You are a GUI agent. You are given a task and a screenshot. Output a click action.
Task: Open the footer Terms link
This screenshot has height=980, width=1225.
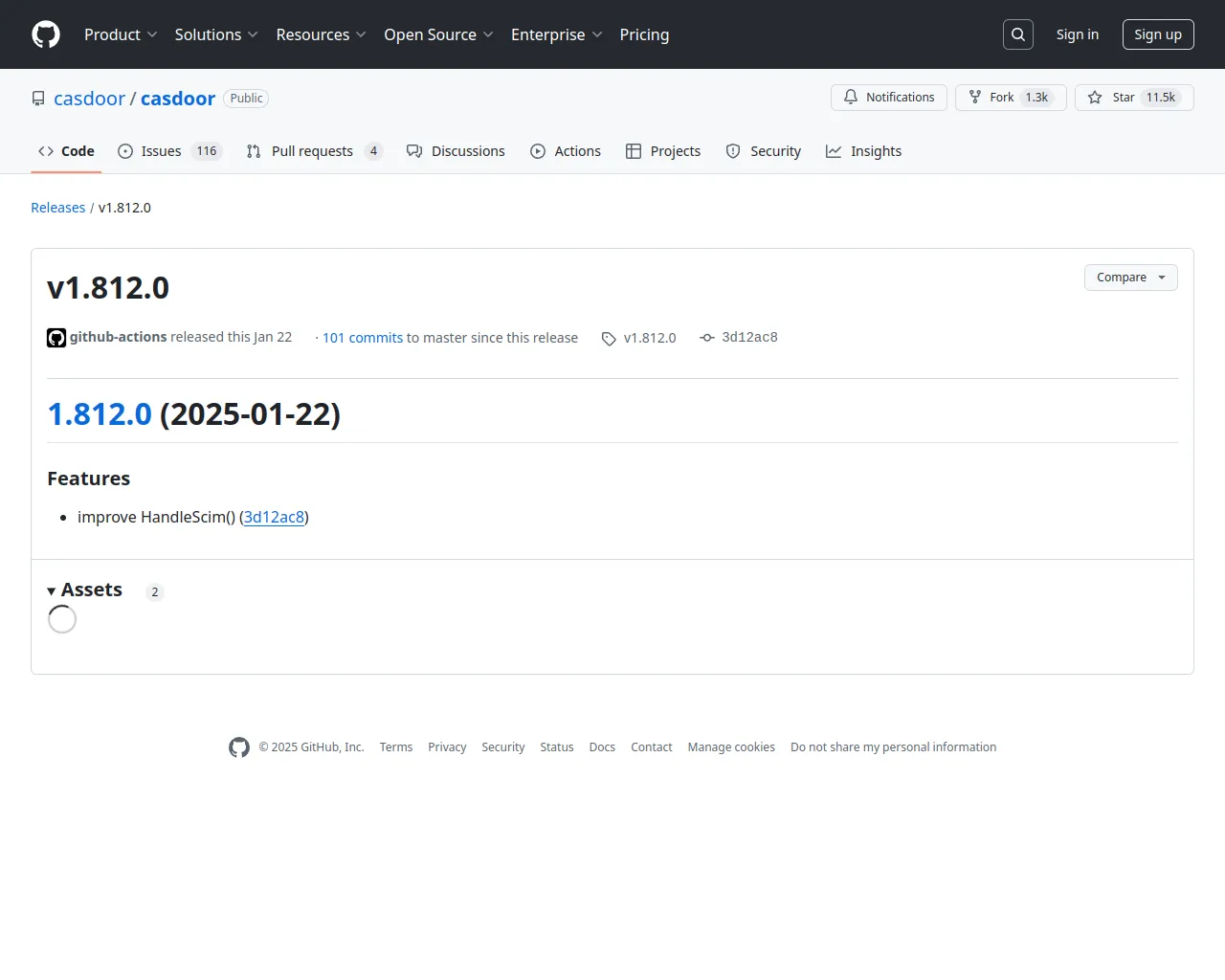click(396, 747)
